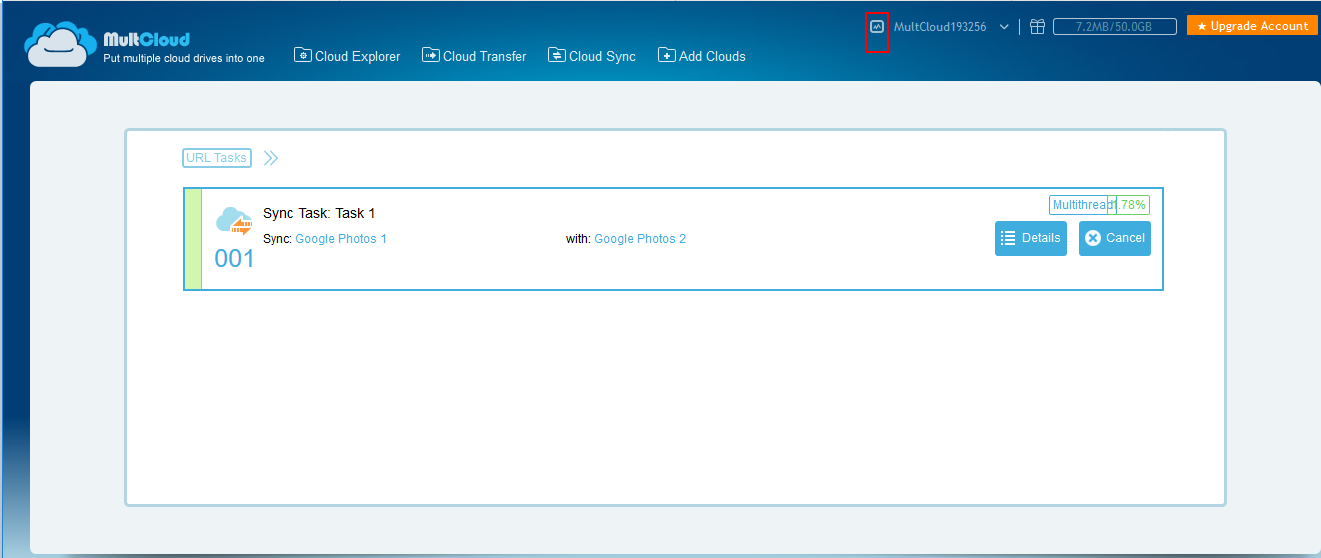Click the Upgrade Account button
This screenshot has width=1321, height=558.
coord(1252,26)
